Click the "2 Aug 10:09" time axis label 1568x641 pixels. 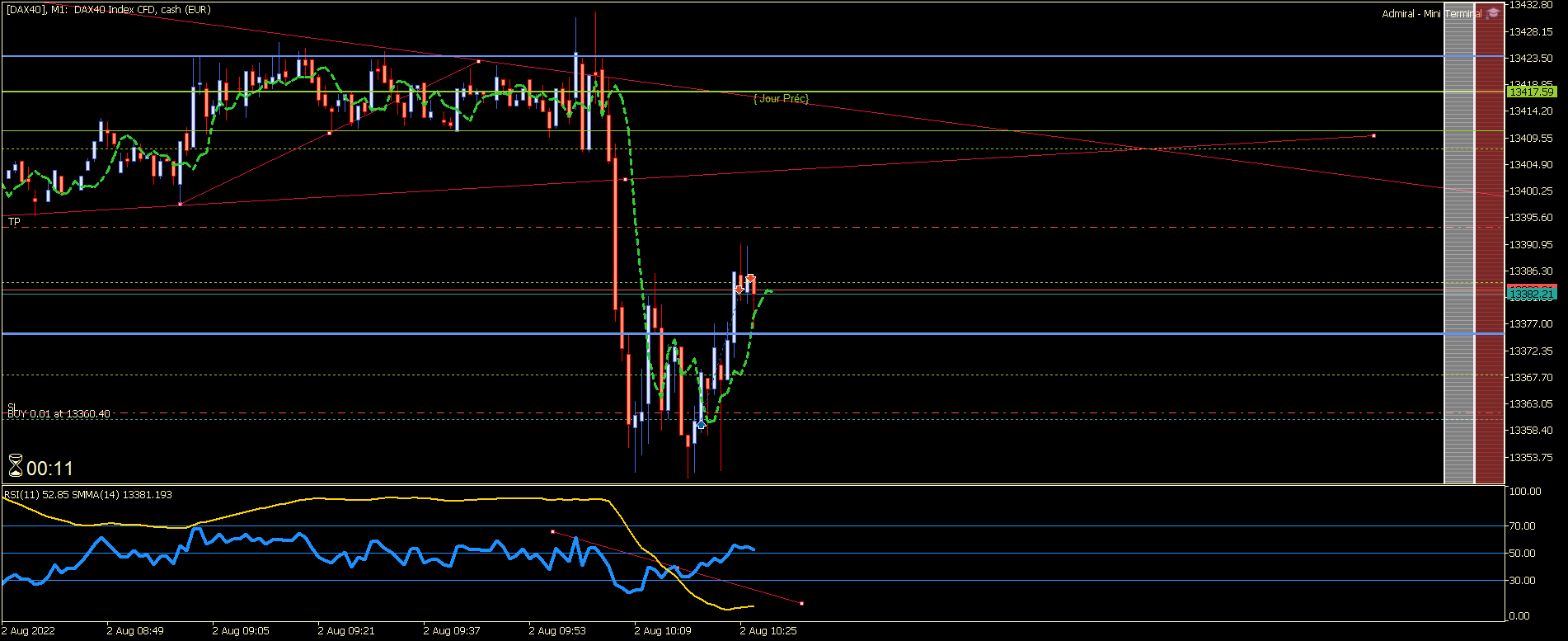(x=663, y=631)
